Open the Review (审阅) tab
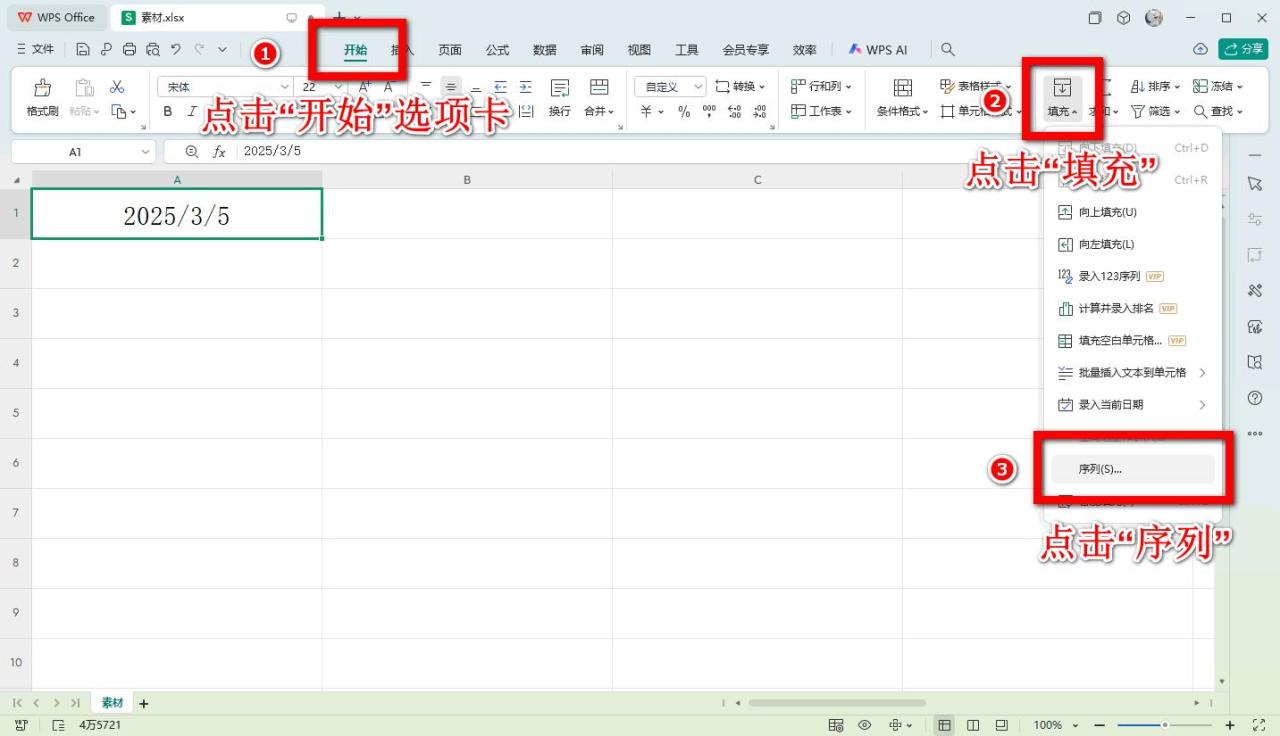 click(592, 50)
